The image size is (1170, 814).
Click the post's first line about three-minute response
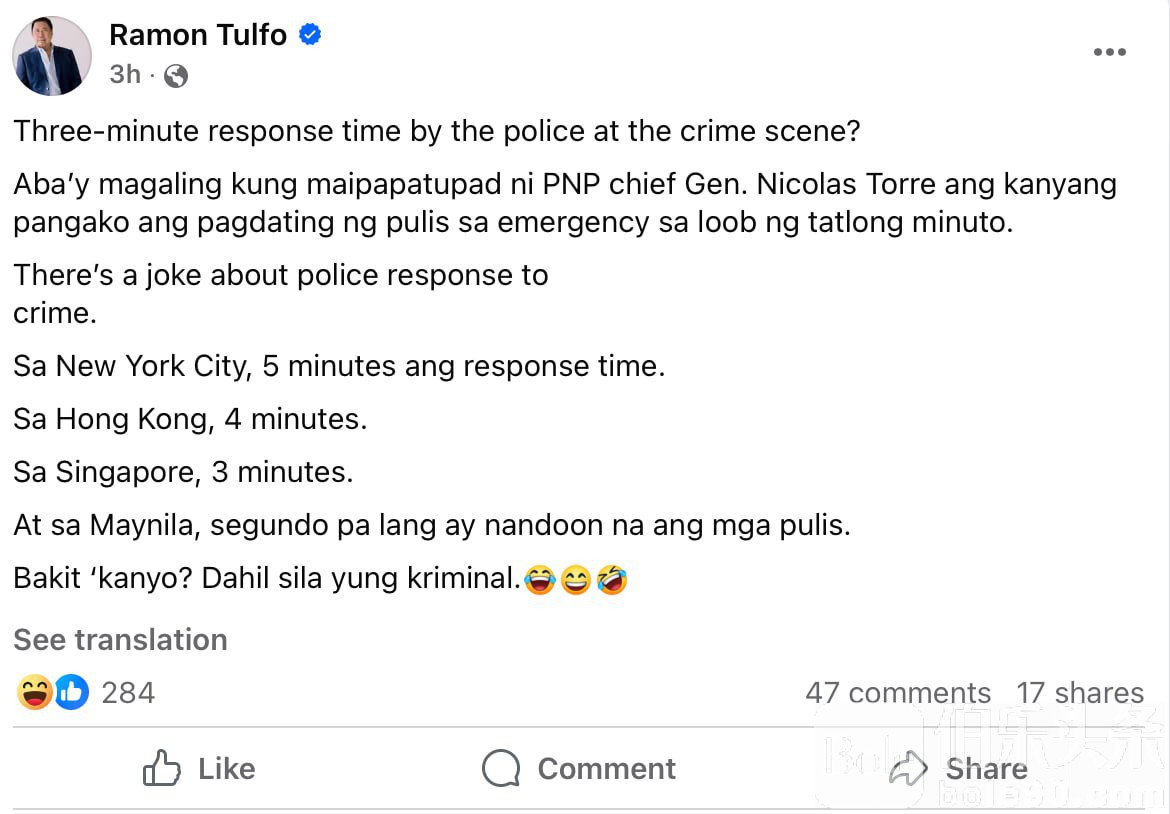click(437, 131)
